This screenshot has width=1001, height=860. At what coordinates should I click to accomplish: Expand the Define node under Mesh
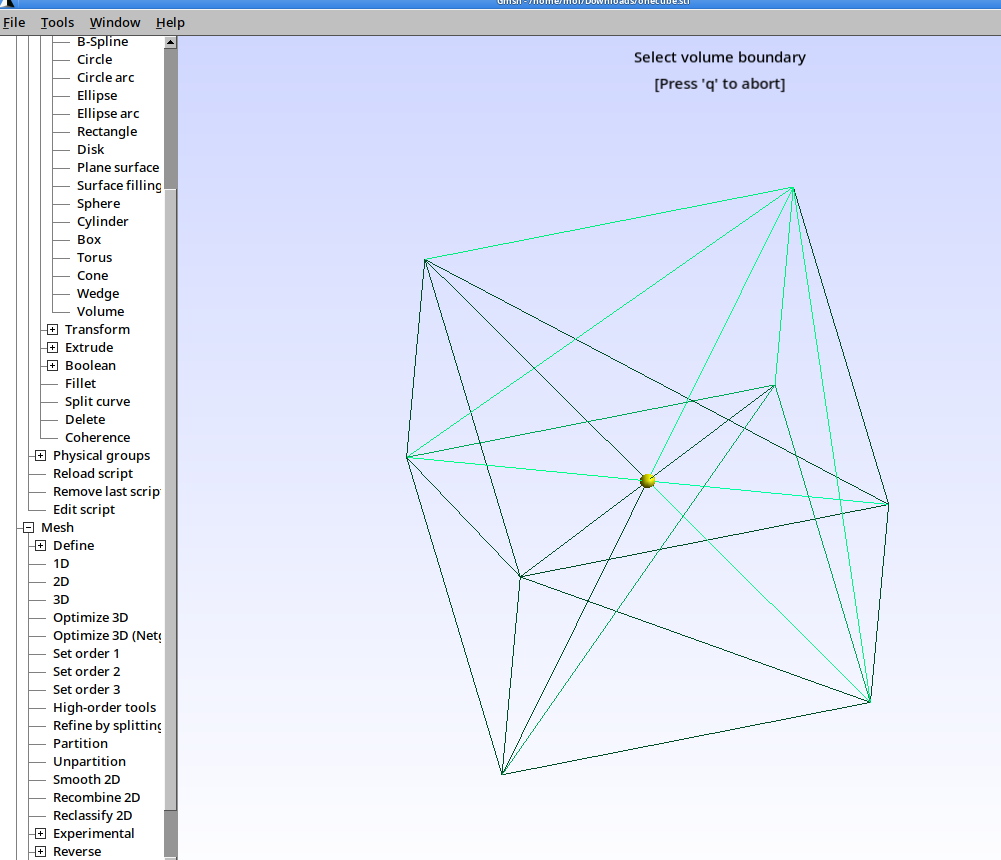tap(40, 545)
